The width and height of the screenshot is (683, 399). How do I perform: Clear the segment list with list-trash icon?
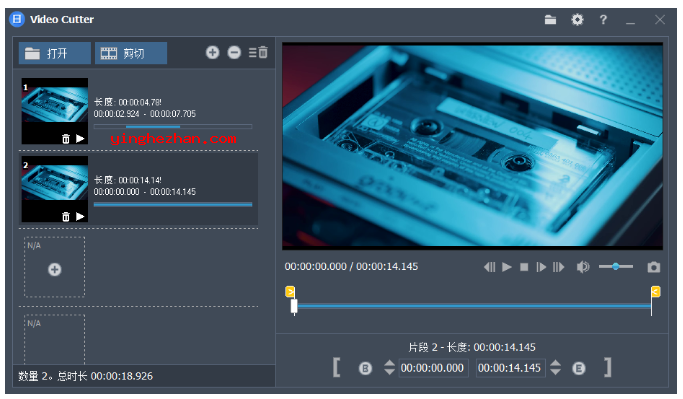258,53
